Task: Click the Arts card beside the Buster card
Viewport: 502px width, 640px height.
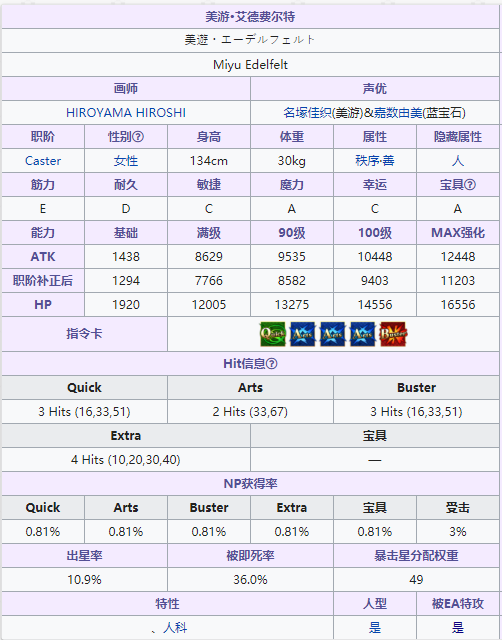Action: pyautogui.click(x=363, y=334)
